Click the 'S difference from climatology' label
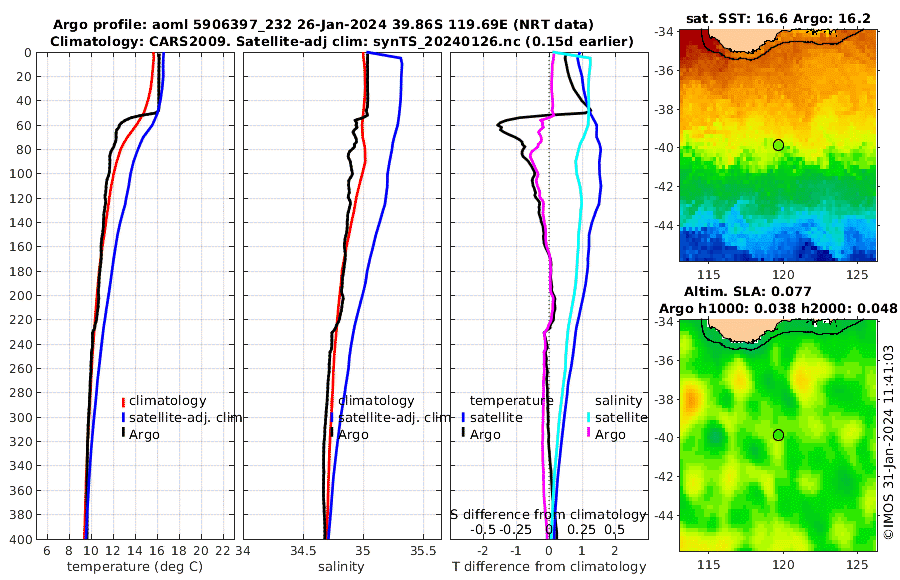The height and width of the screenshot is (580, 900). point(548,513)
